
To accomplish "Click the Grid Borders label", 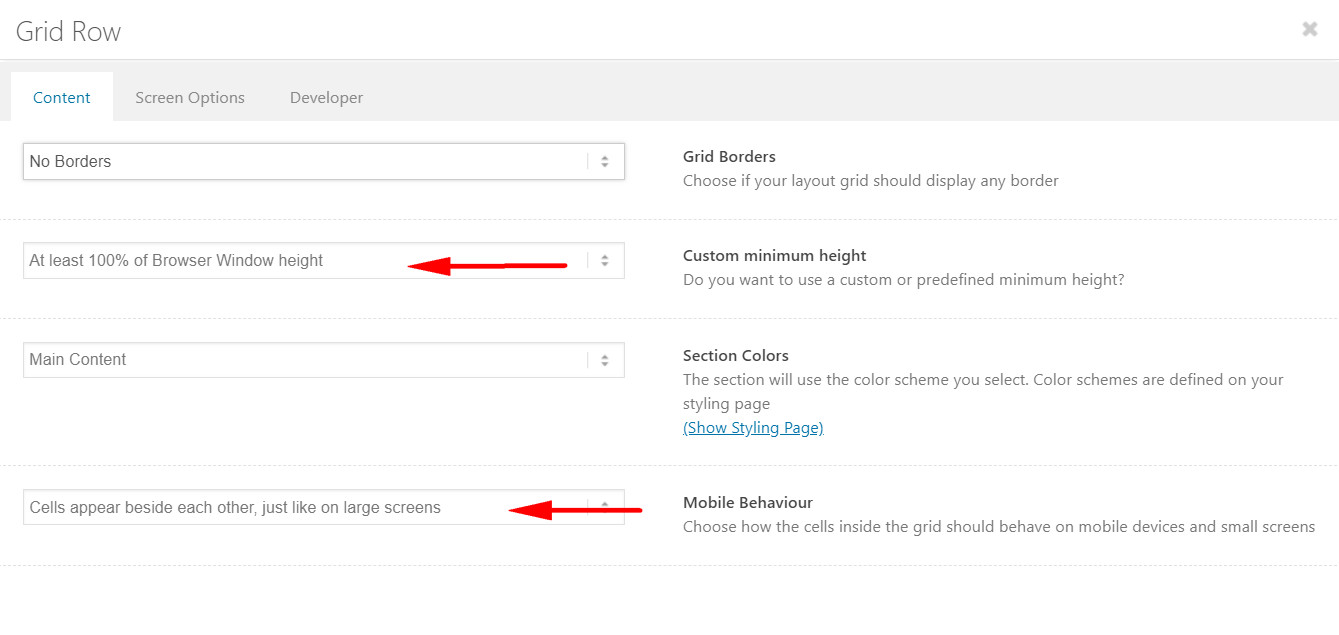I will point(729,156).
